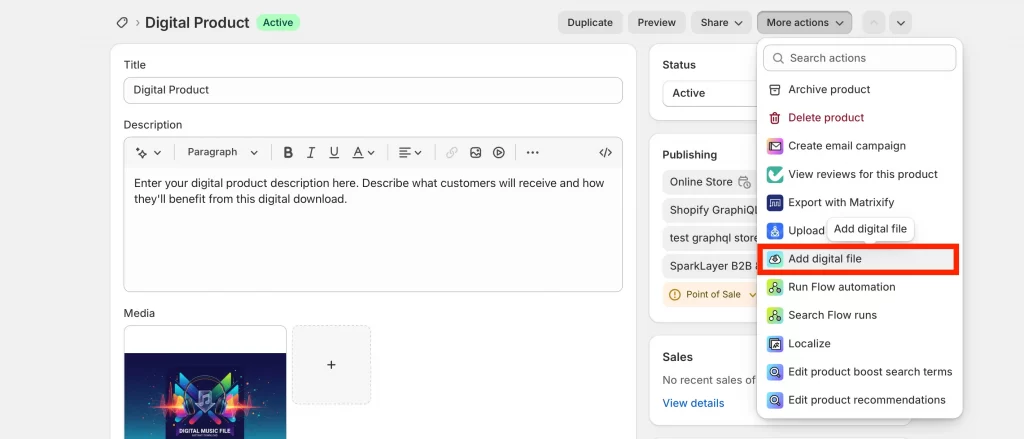Open the editor's more options ellipsis
This screenshot has height=439, width=1024.
click(532, 153)
